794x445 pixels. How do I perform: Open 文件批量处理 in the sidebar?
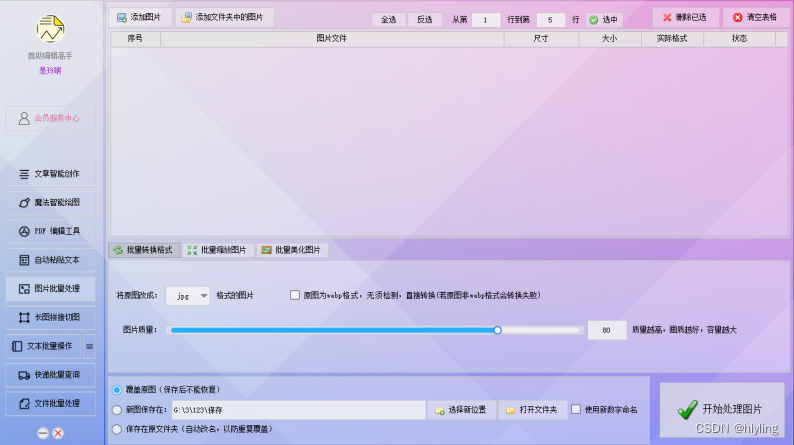[x=51, y=403]
